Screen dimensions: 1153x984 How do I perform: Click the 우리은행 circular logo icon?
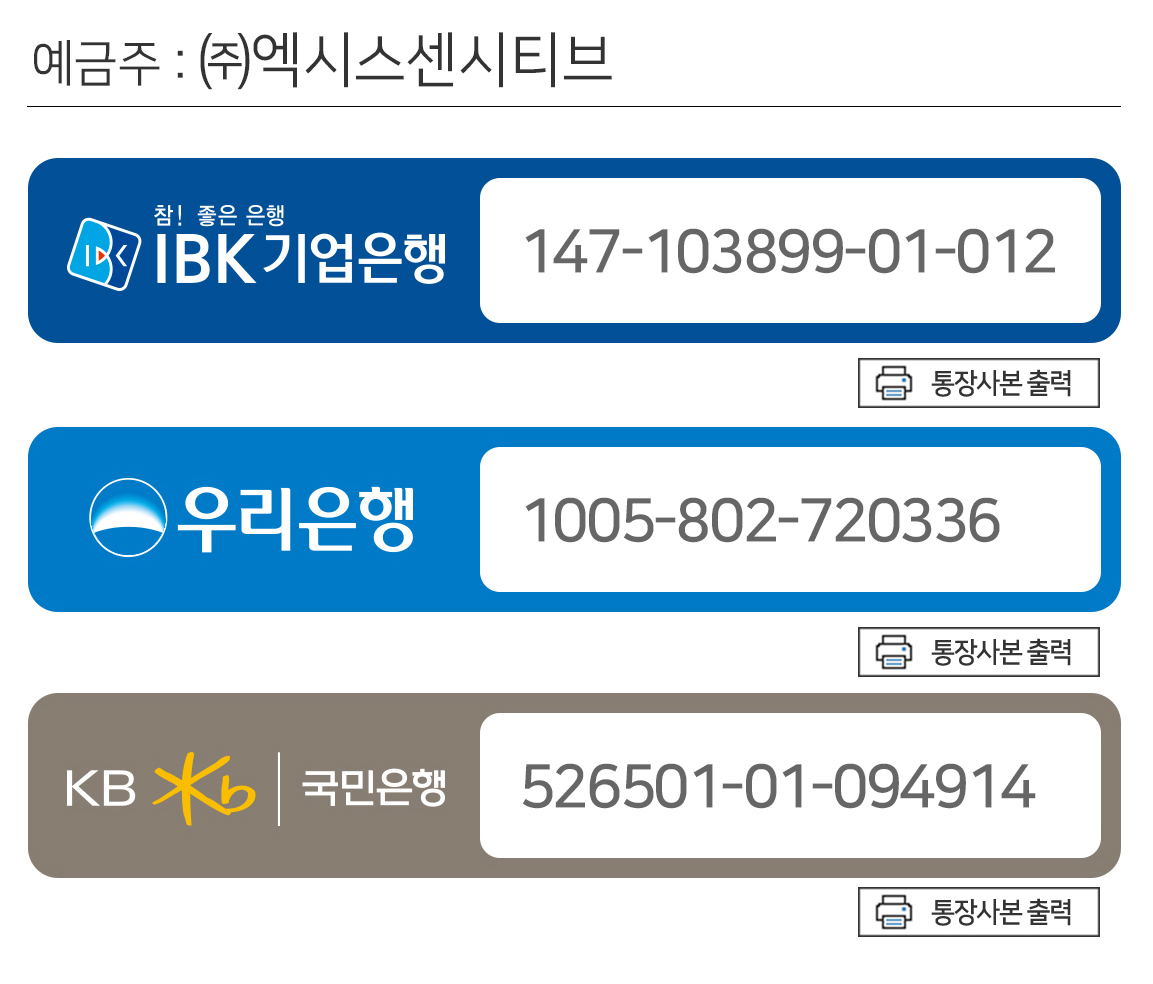(x=128, y=517)
